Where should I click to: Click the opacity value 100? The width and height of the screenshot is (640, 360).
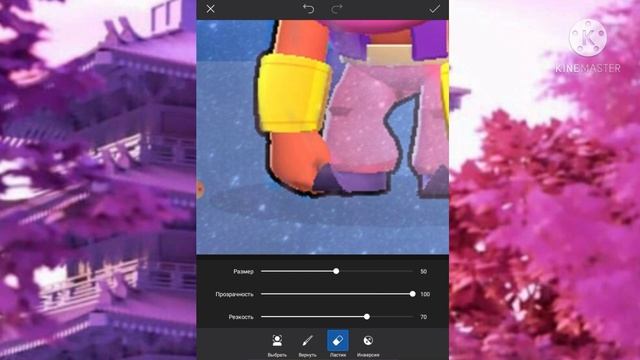[425, 294]
